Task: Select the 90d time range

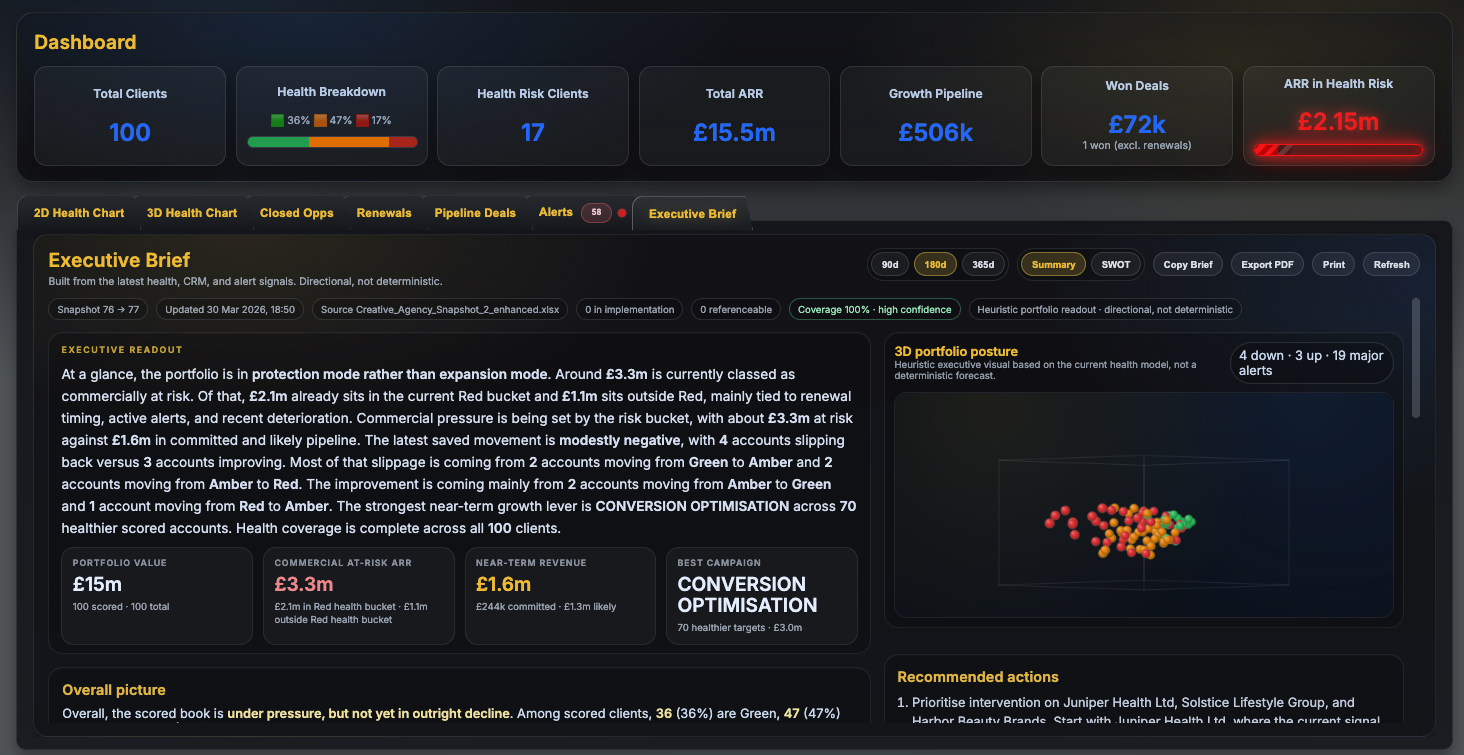Action: point(889,264)
